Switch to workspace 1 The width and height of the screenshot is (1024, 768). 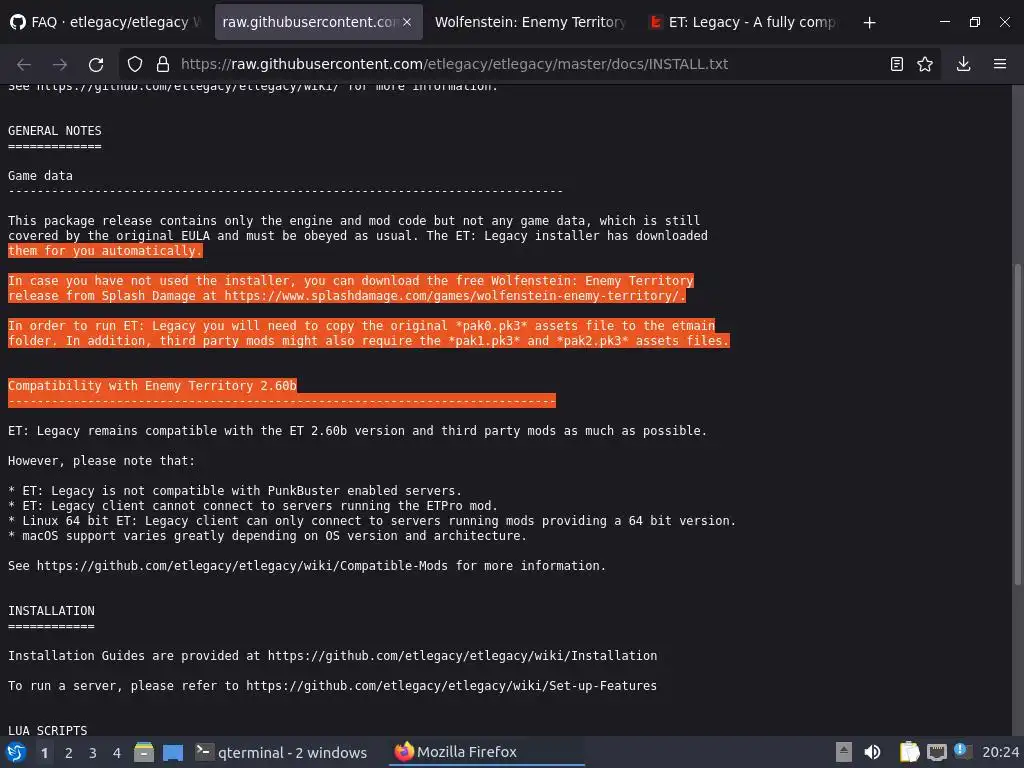pyautogui.click(x=44, y=753)
